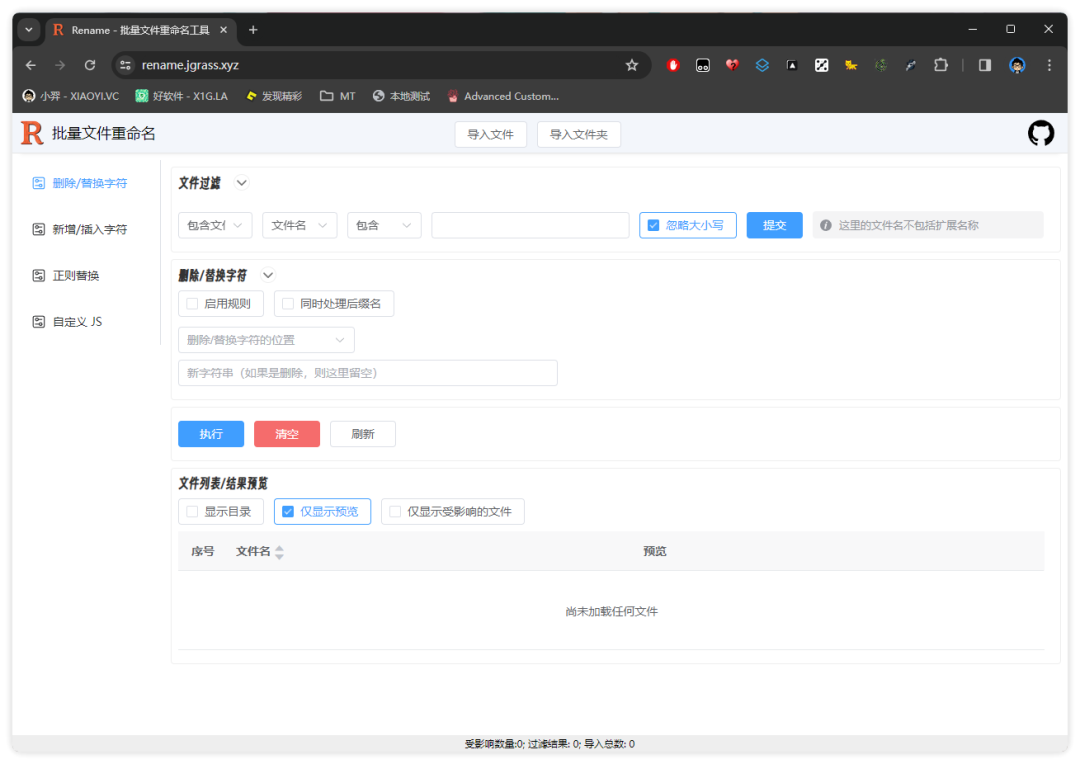Open the 删除/替换字符的位置 dropdown
Image resolution: width=1080 pixels, height=764 pixels.
pos(266,340)
